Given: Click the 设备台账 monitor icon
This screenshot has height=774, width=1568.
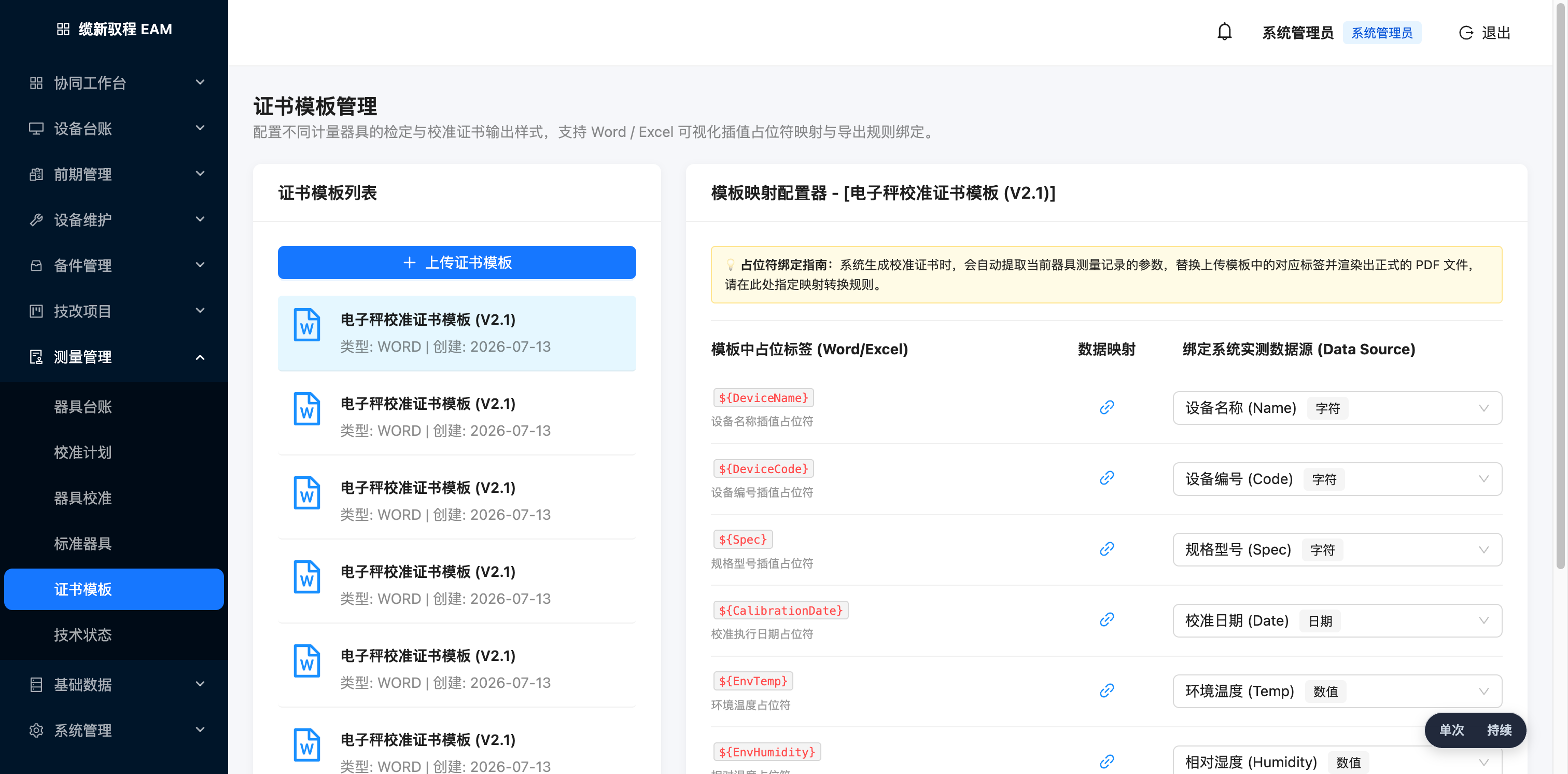Looking at the screenshot, I should pyautogui.click(x=36, y=129).
